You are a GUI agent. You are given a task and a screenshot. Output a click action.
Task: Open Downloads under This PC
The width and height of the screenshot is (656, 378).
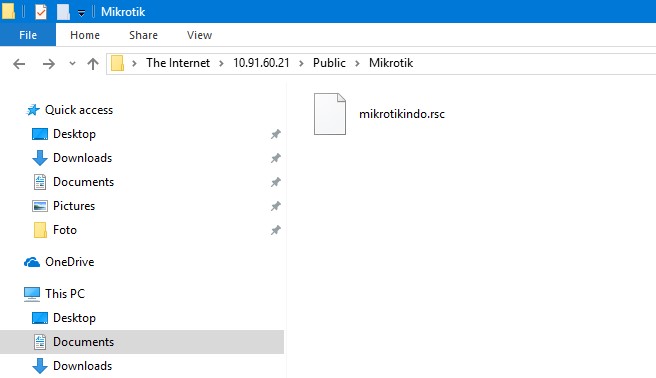82,366
